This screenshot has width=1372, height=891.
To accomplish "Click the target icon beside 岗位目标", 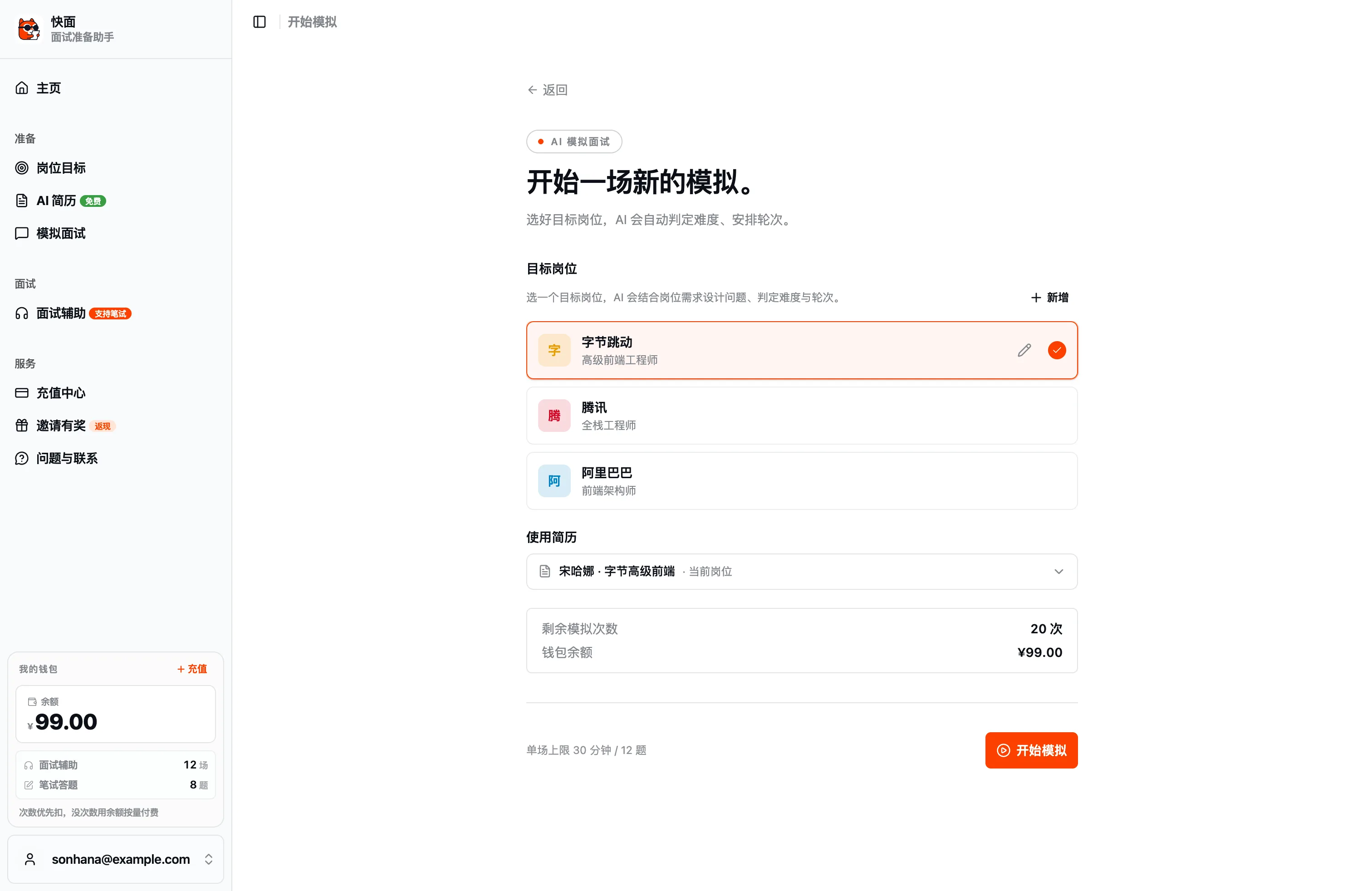I will (22, 168).
